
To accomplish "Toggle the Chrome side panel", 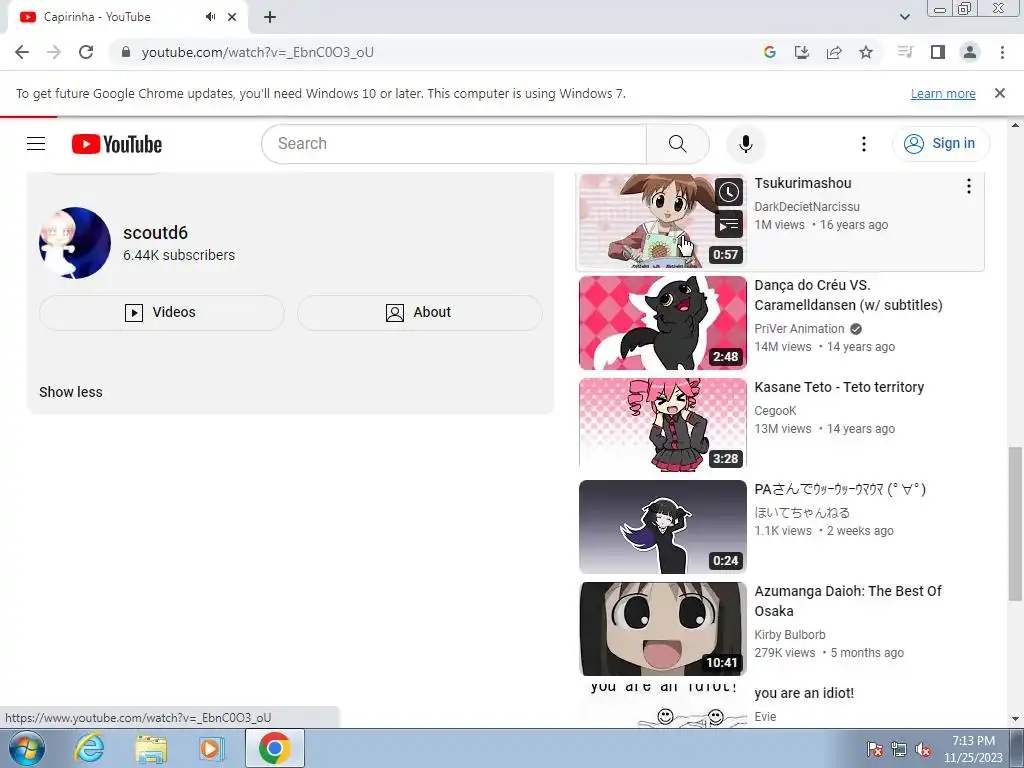I will coord(938,52).
